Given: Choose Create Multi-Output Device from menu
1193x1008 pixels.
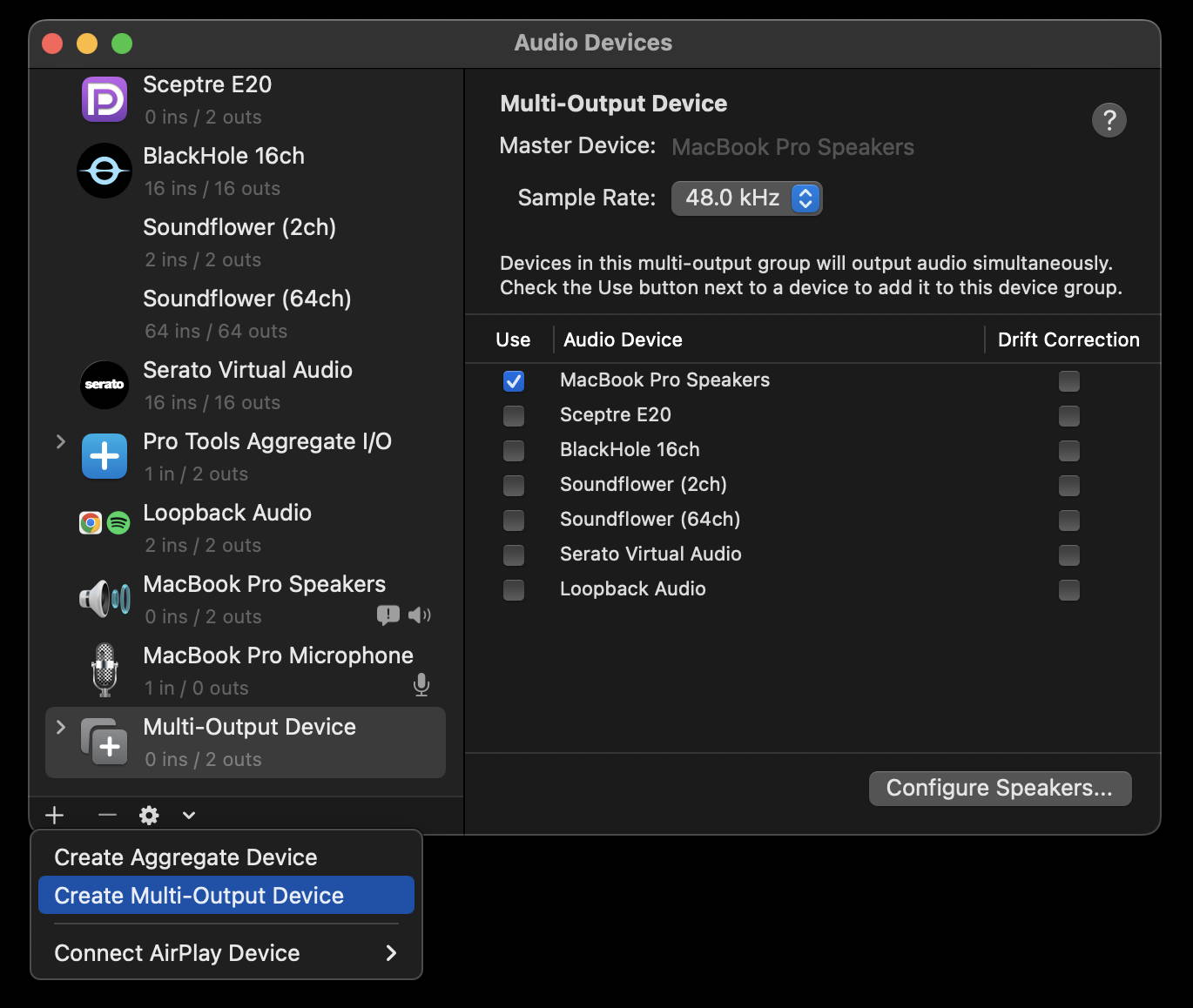Looking at the screenshot, I should click(226, 895).
